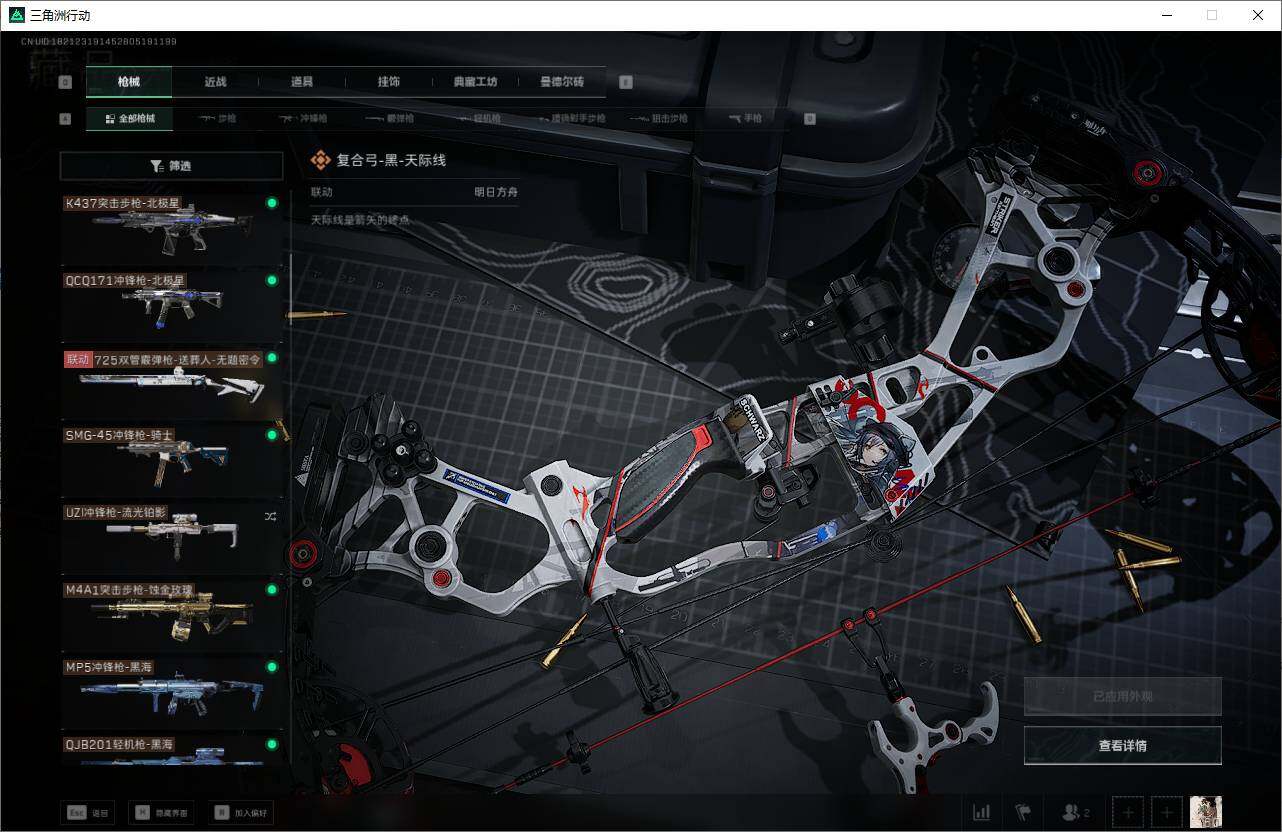Click the A key previous category indicator
Image resolution: width=1282 pixels, height=832 pixels.
(66, 119)
